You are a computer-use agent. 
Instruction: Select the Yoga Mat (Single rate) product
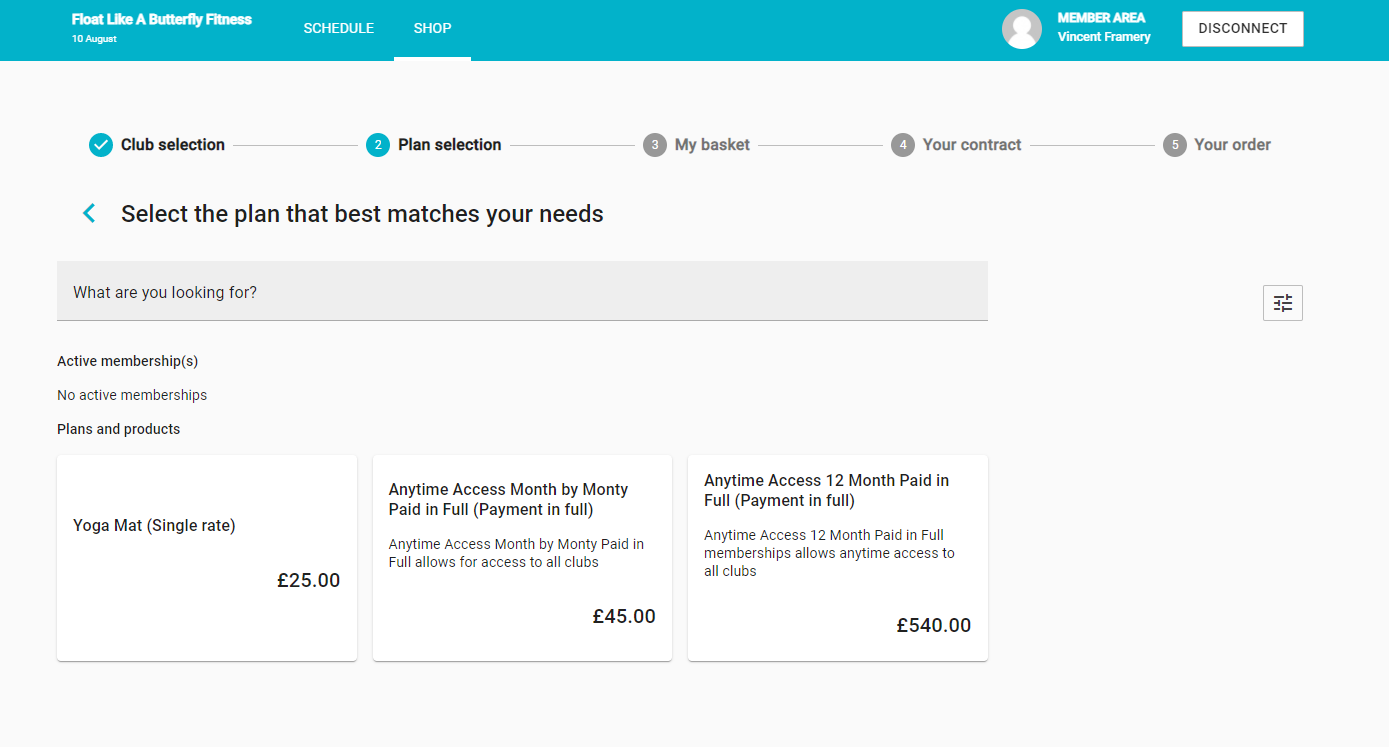(206, 557)
